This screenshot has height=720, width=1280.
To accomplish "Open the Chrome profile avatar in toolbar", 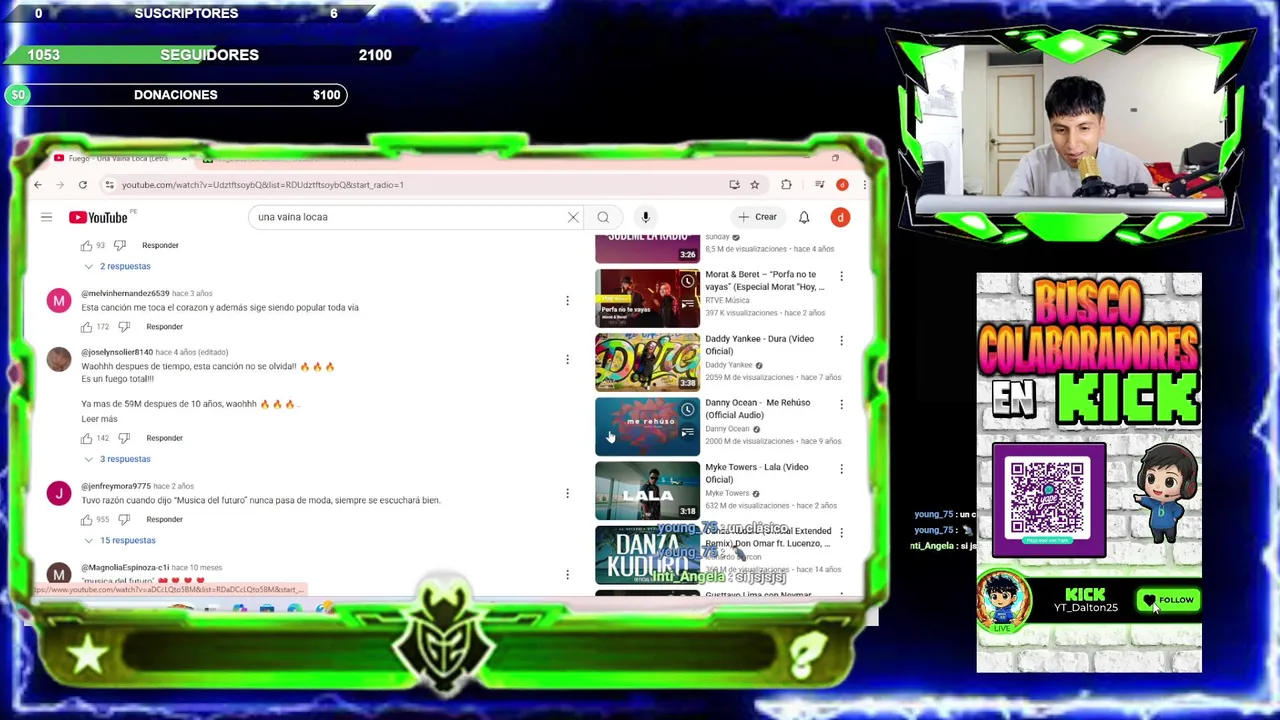I will 842,185.
